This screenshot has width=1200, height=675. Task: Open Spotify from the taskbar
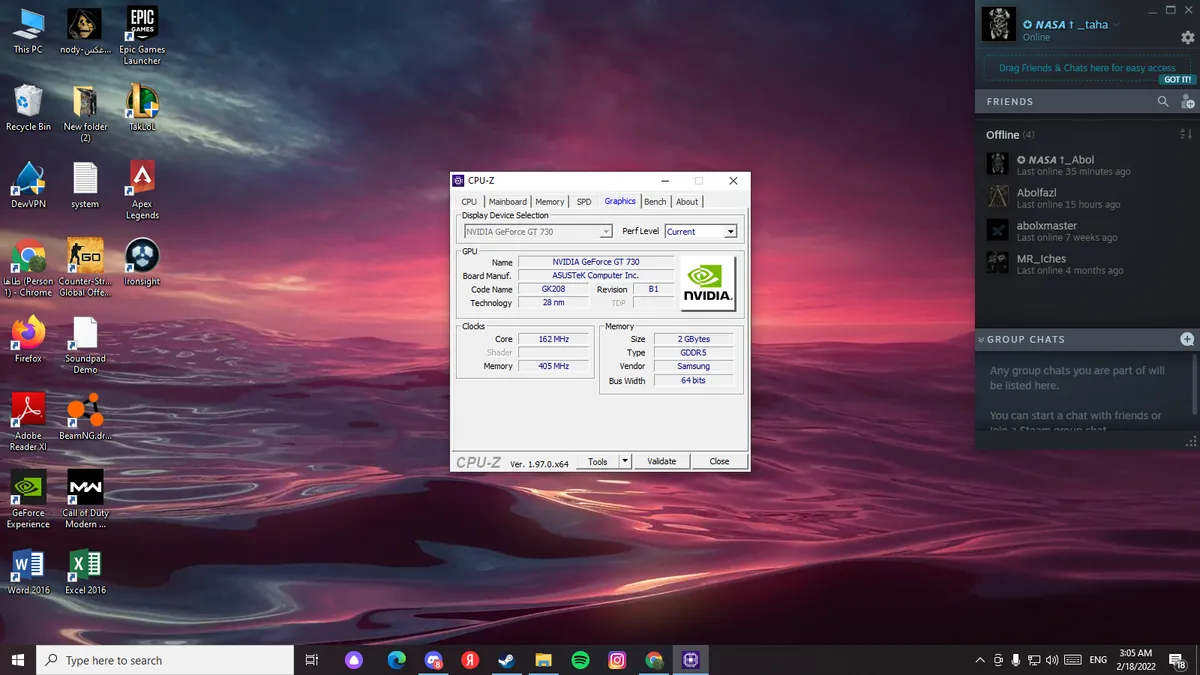tap(580, 660)
